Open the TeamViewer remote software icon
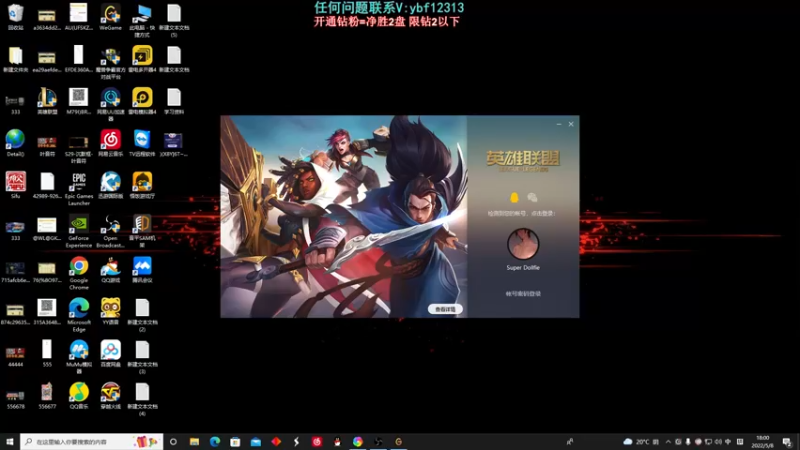Screen dimensions: 800x450 click(x=142, y=143)
